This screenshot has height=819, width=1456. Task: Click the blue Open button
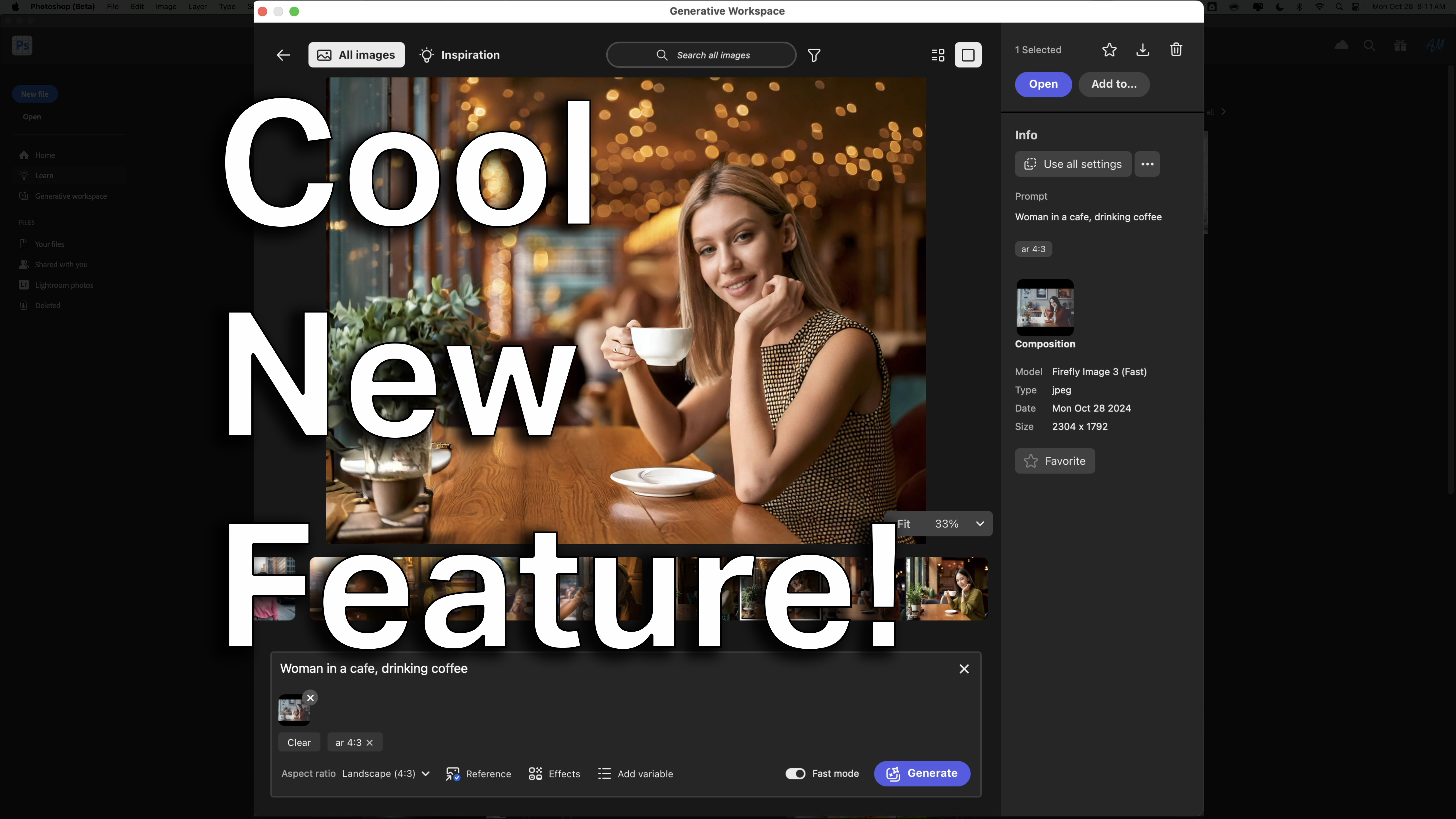pyautogui.click(x=1043, y=84)
